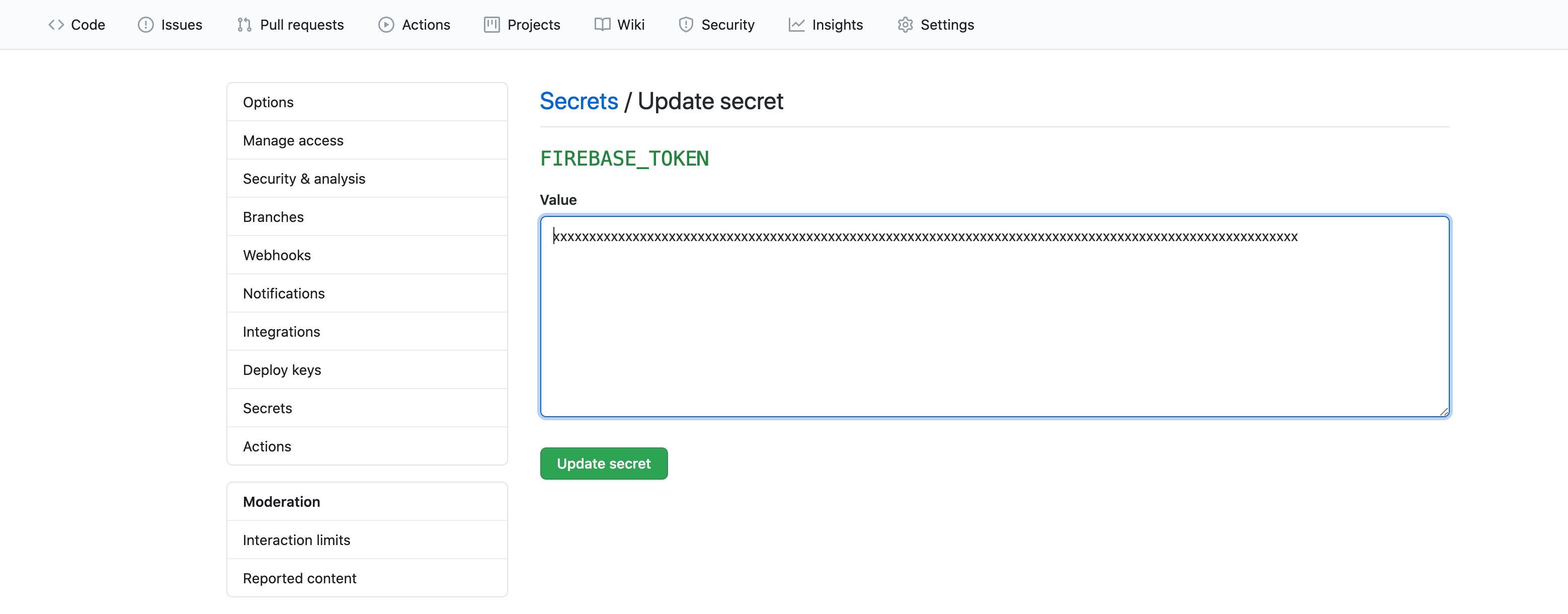Open Webhooks settings
Viewport: 1568px width, 614px height.
[276, 256]
